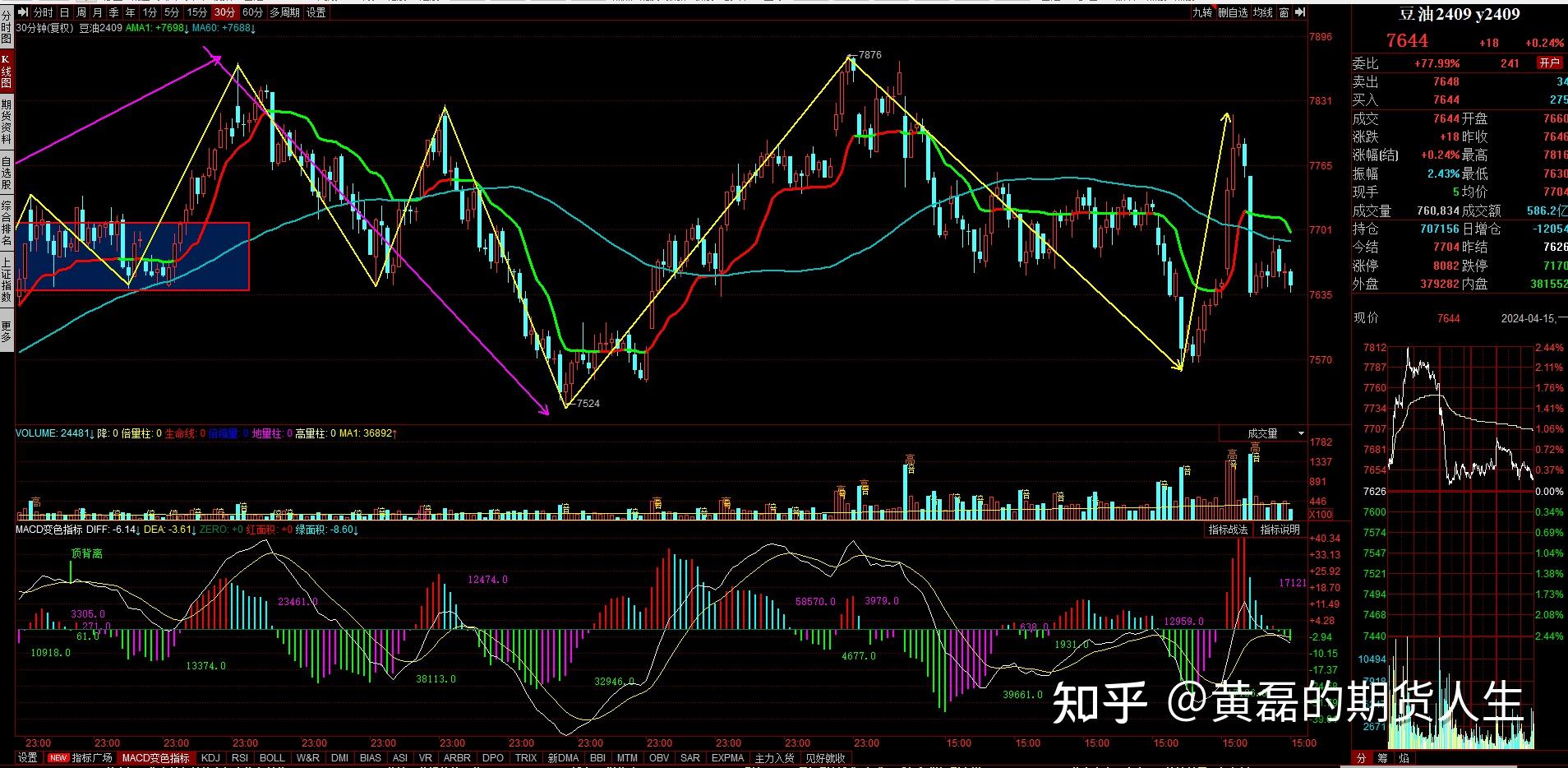This screenshot has height=768, width=1568.
Task: Open 指标说明 indicator description
Action: click(x=1280, y=530)
